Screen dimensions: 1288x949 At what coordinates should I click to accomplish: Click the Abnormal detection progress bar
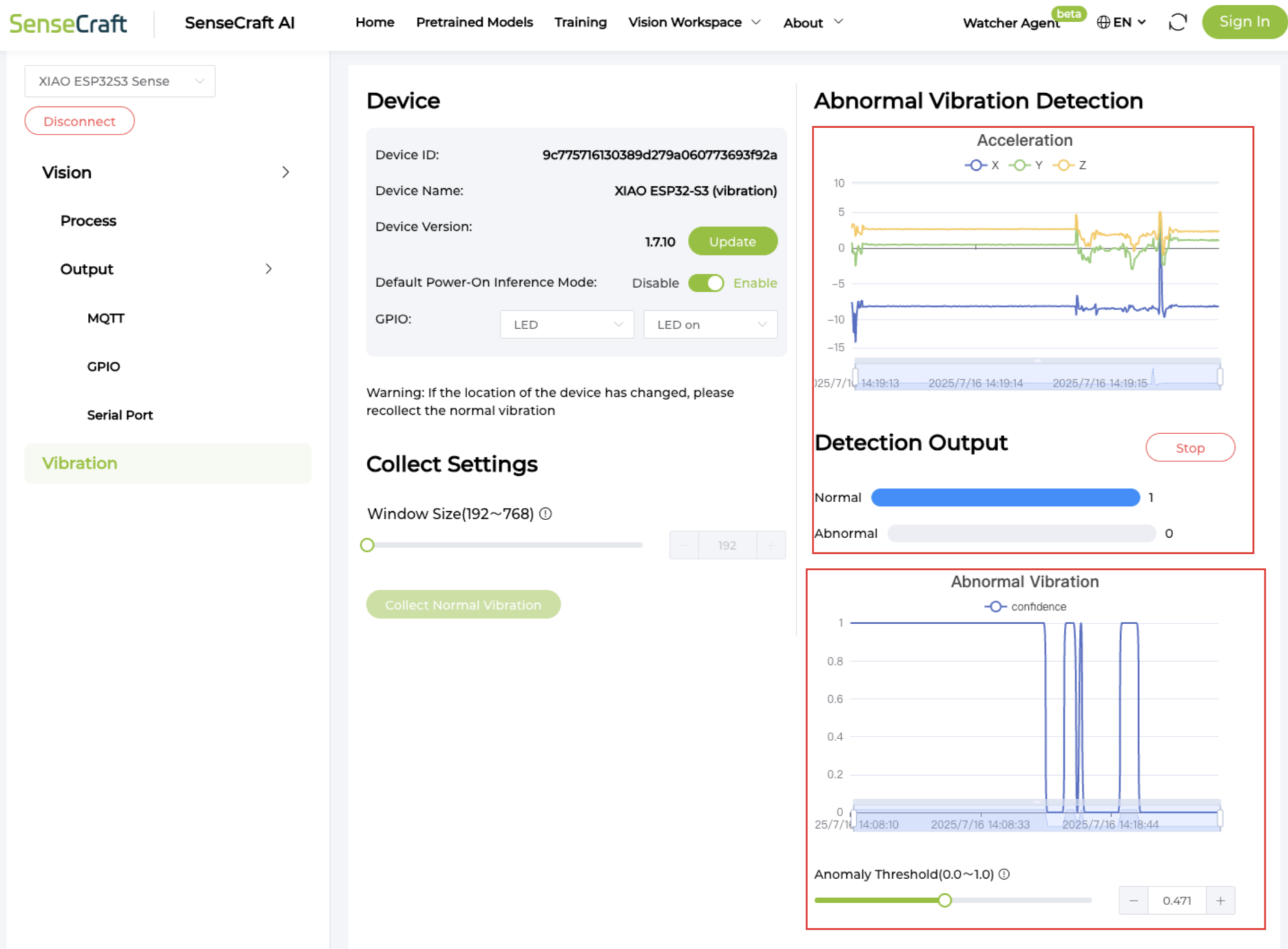[1022, 533]
